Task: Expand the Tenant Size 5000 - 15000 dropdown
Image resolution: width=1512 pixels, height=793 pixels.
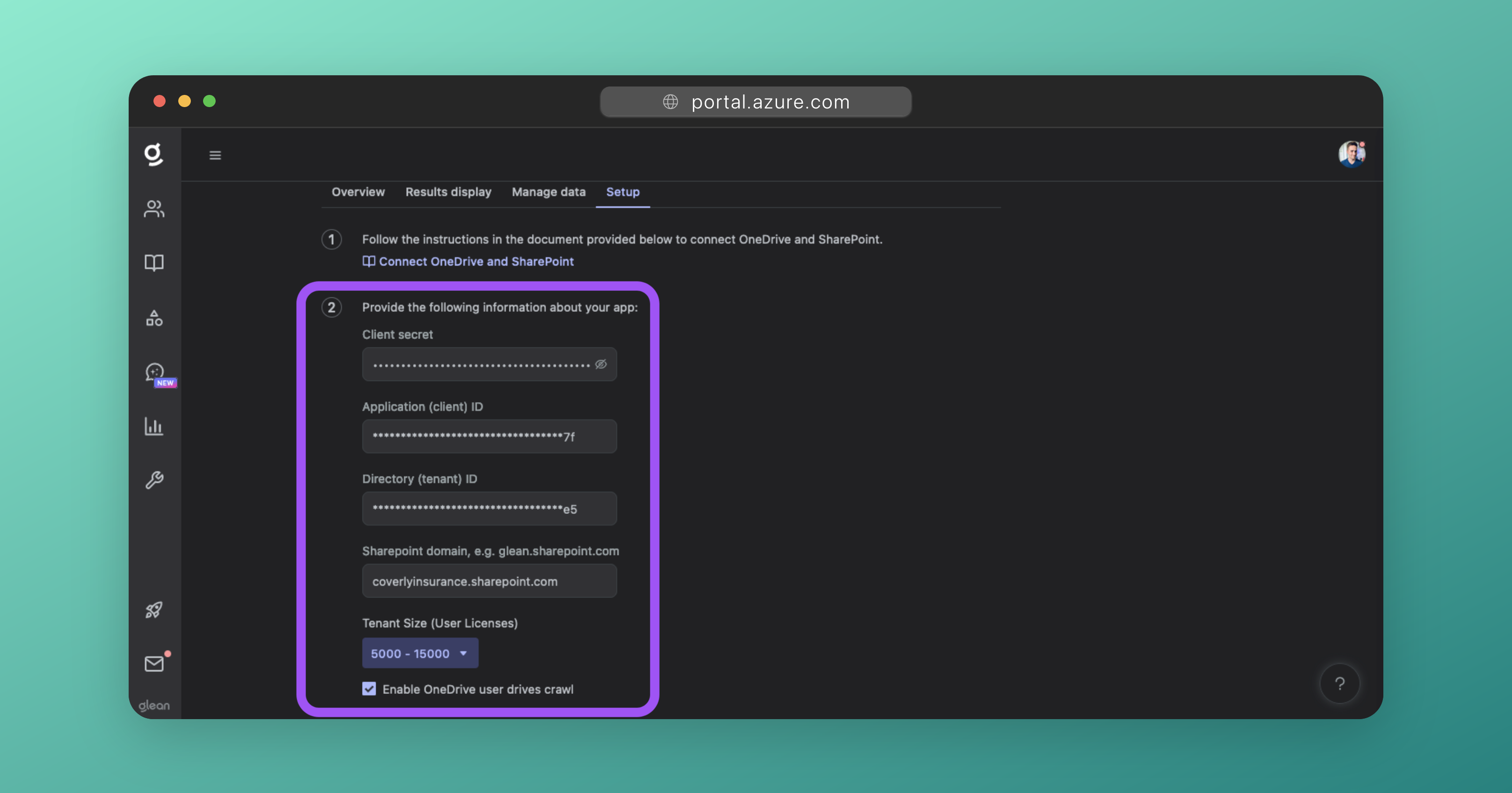Action: 420,653
